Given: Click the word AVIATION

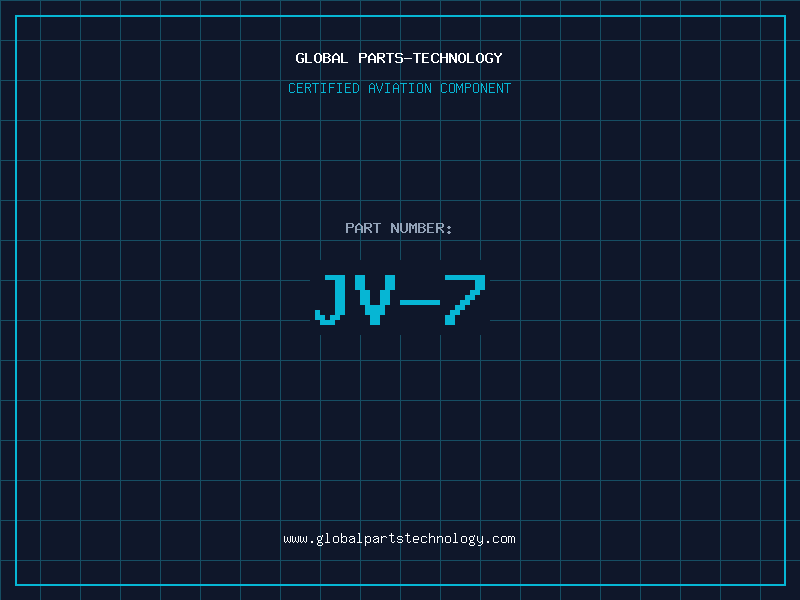Looking at the screenshot, I should (x=400, y=88).
